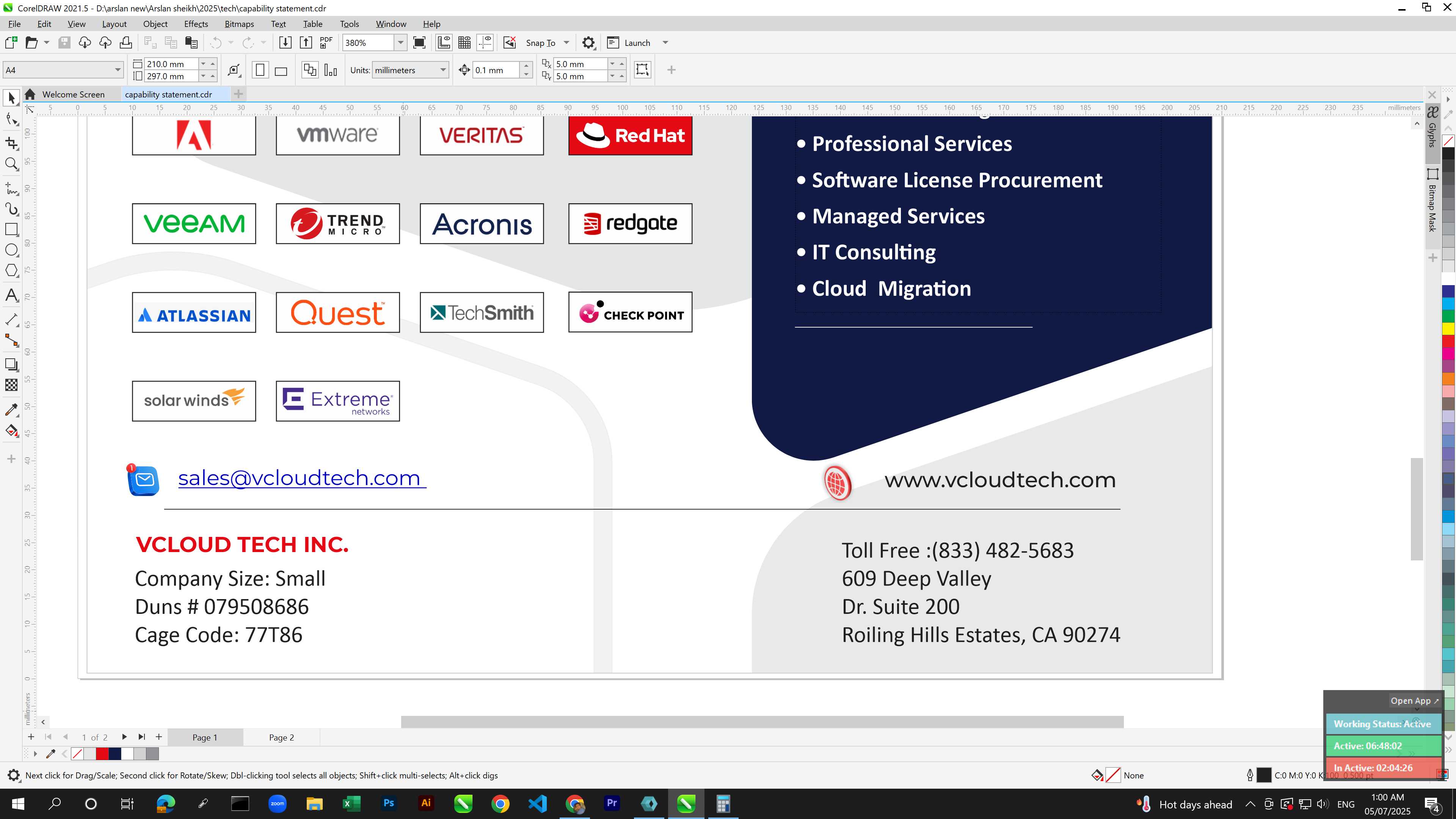Expand duplicate distance X 5.0 mm dropdown

pos(613,64)
